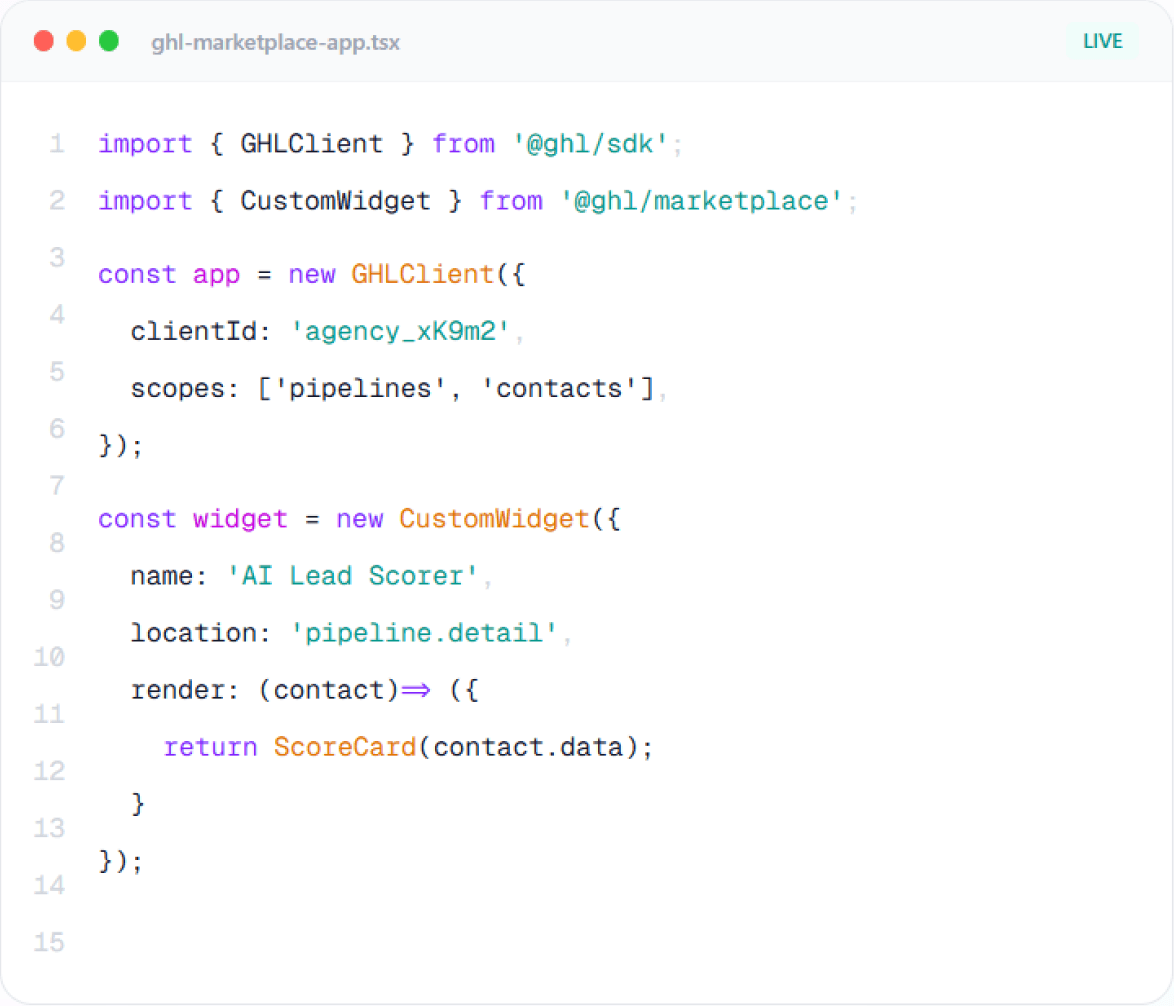The height and width of the screenshot is (1006, 1174).
Task: Click the GHLClient name in the first import
Action: [x=311, y=143]
